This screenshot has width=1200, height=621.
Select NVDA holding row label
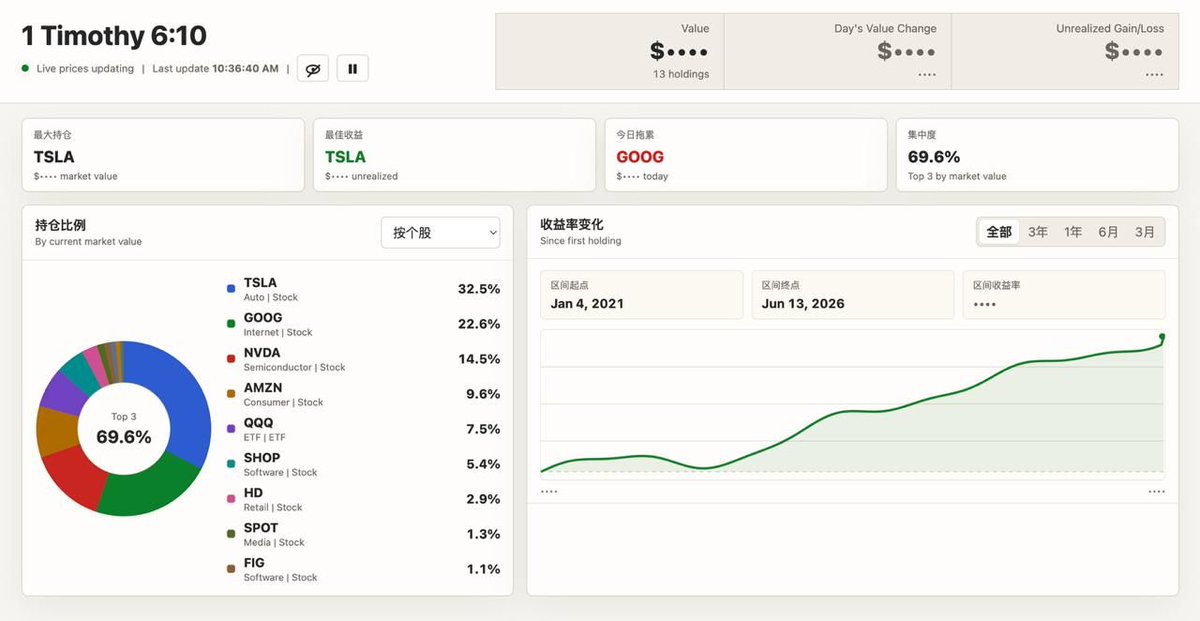262,353
